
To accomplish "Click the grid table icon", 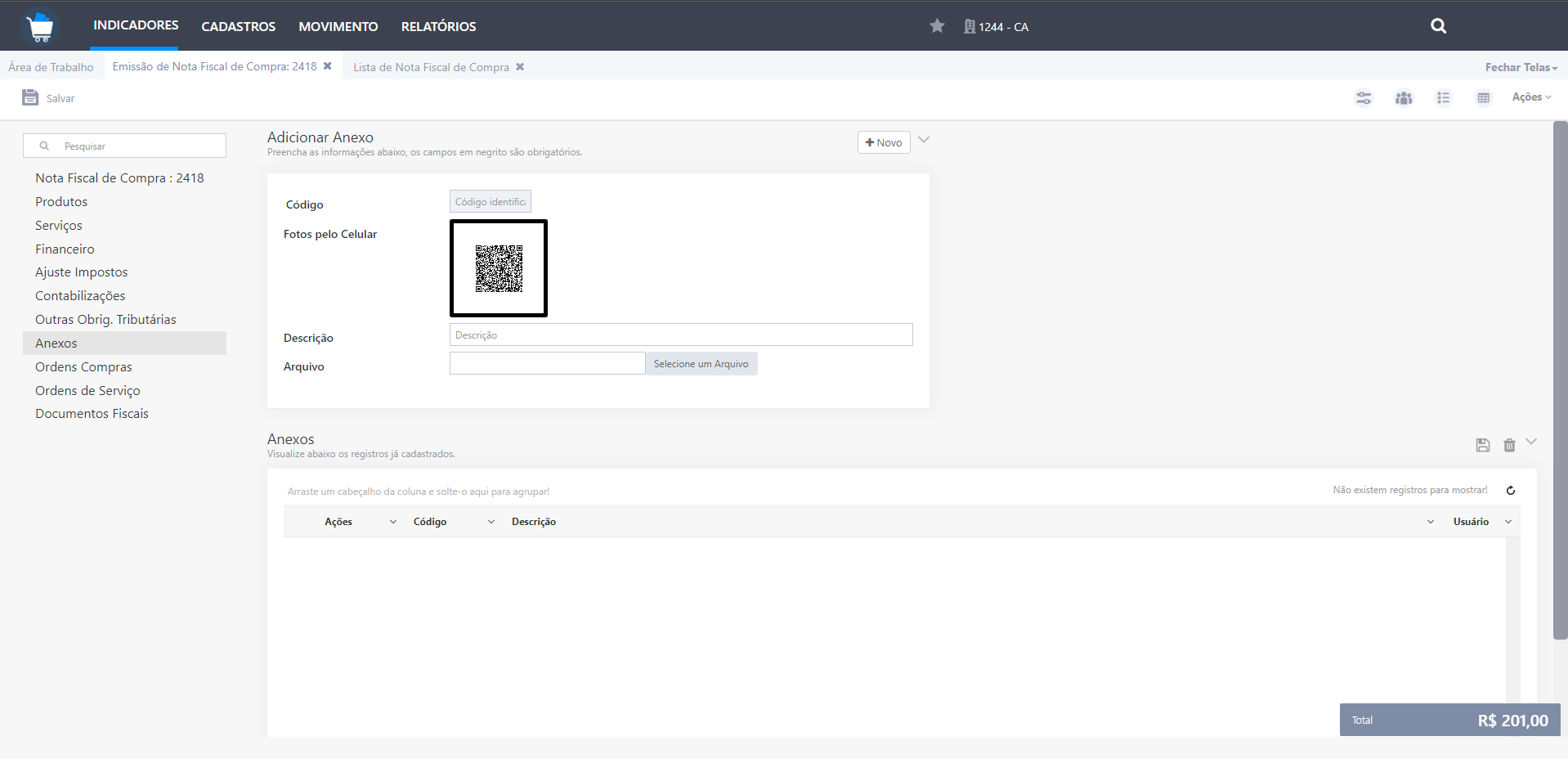I will (1483, 98).
